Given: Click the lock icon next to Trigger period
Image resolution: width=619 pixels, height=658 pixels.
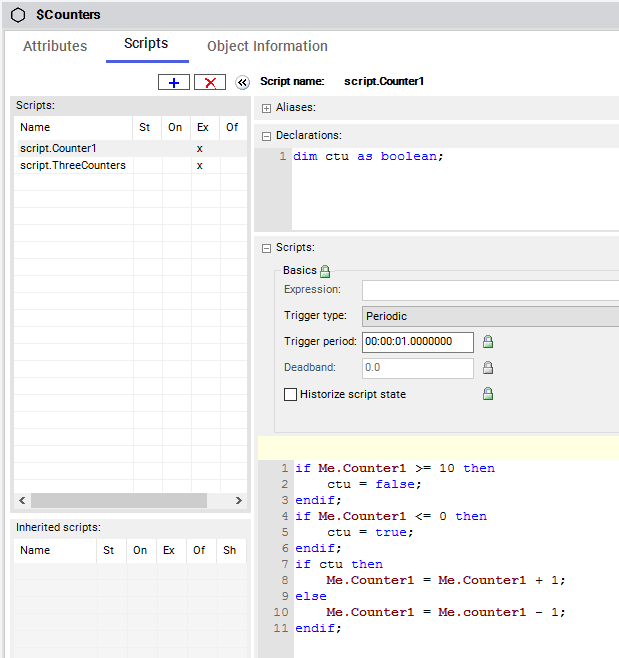Looking at the screenshot, I should click(x=488, y=341).
